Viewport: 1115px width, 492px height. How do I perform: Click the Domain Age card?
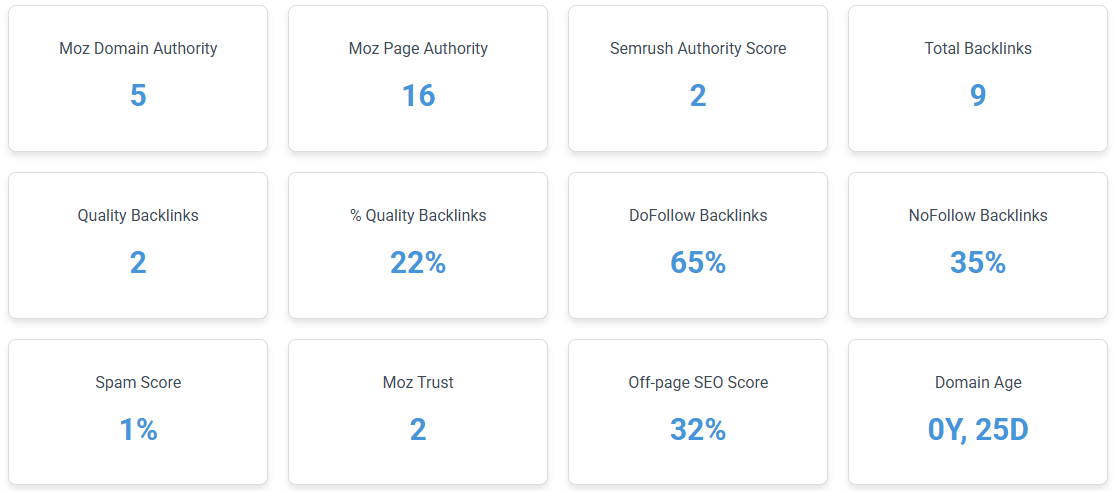tap(978, 412)
